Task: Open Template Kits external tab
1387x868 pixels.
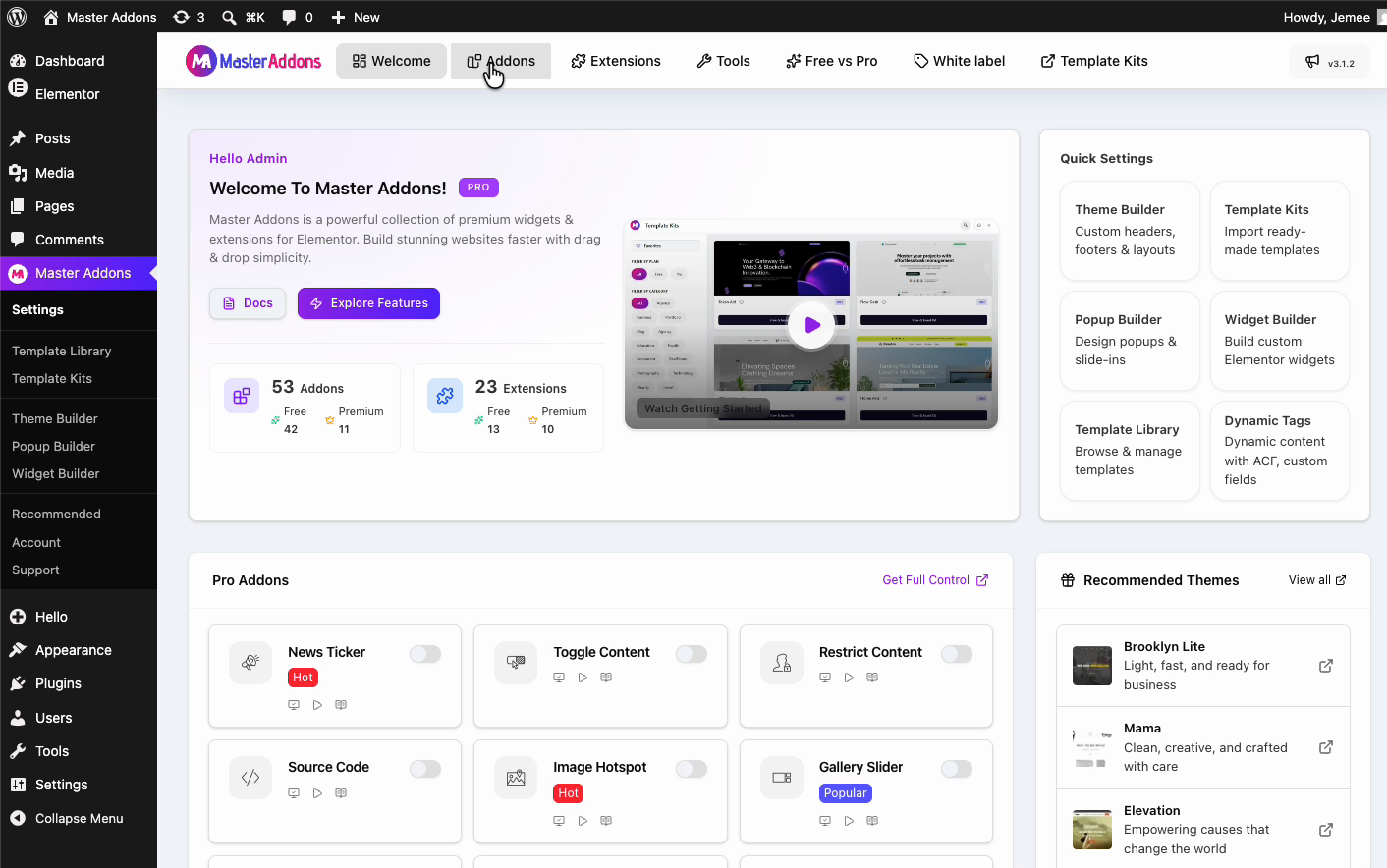Action: (x=1094, y=61)
